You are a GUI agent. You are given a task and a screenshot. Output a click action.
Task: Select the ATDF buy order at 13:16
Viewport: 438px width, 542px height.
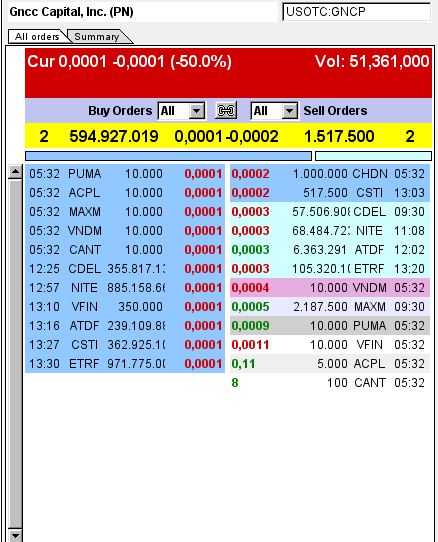coord(125,326)
